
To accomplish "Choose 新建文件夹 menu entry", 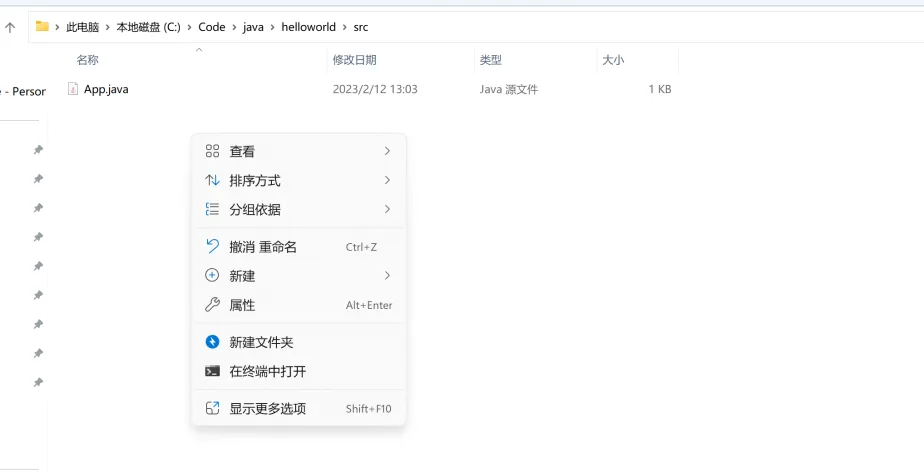I will tap(299, 342).
